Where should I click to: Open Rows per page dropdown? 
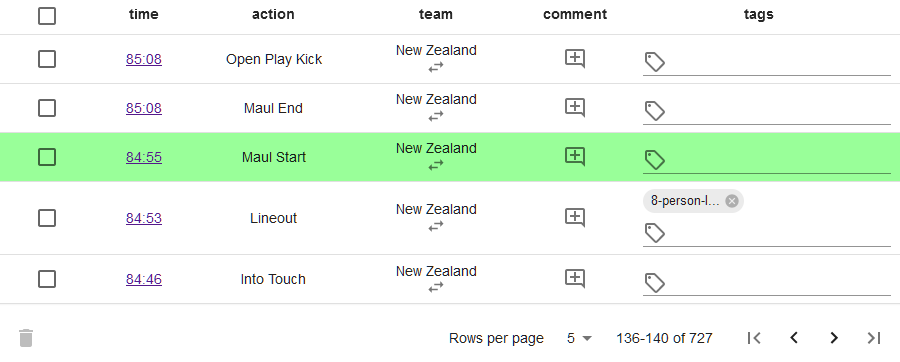coord(579,338)
